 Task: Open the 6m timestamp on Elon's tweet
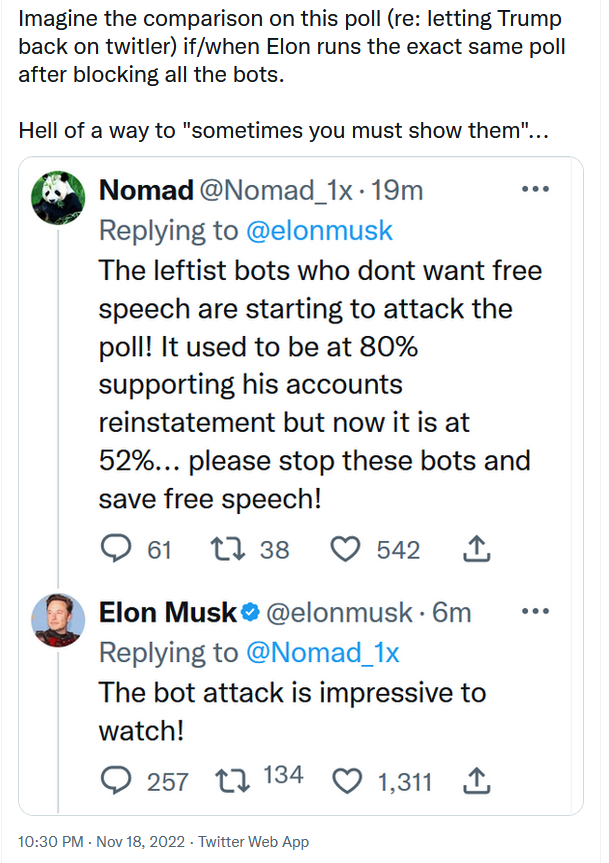tap(452, 613)
